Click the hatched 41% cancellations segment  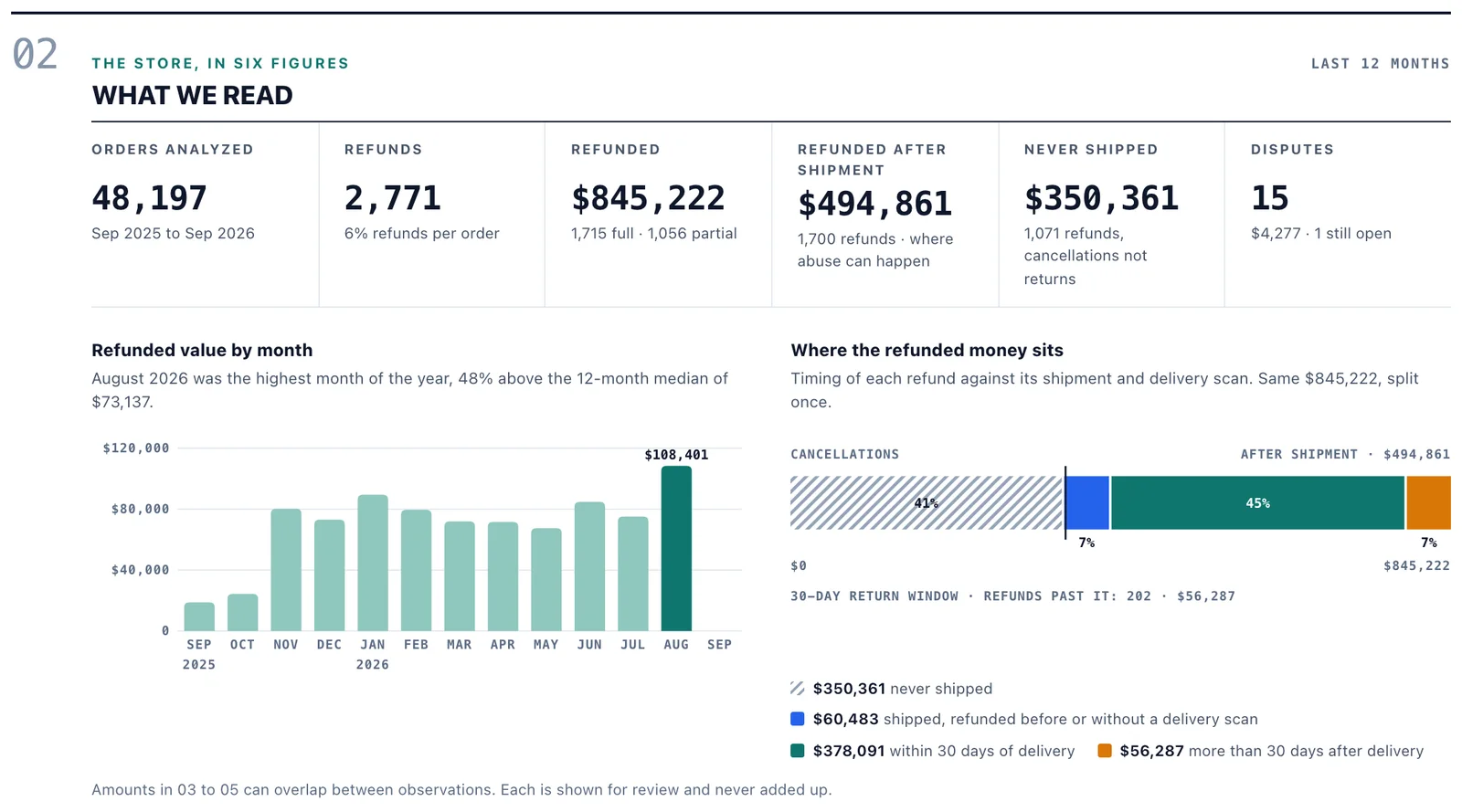(927, 502)
